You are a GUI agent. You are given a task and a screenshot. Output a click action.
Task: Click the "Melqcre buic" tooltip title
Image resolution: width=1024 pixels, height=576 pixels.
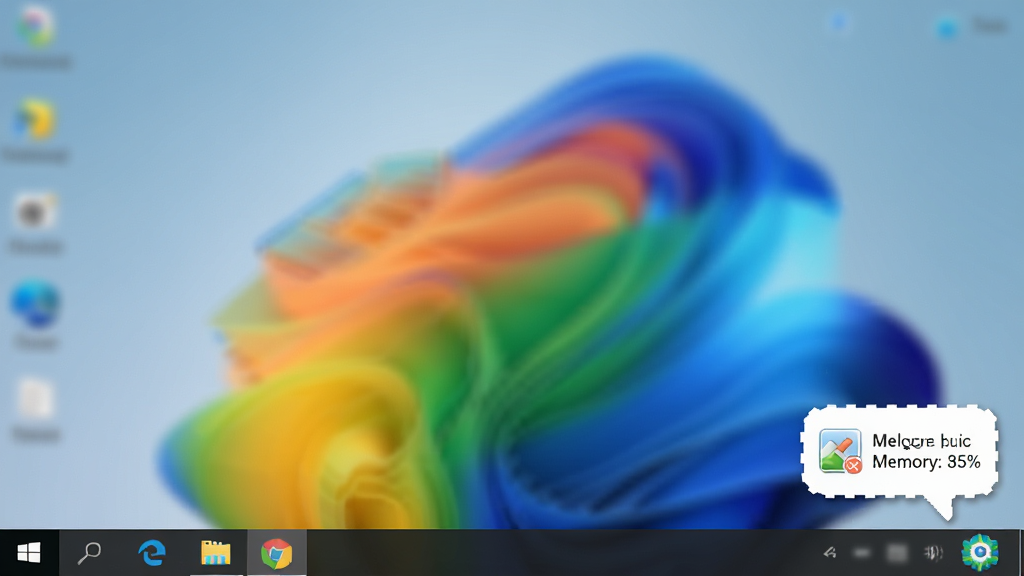click(x=921, y=441)
